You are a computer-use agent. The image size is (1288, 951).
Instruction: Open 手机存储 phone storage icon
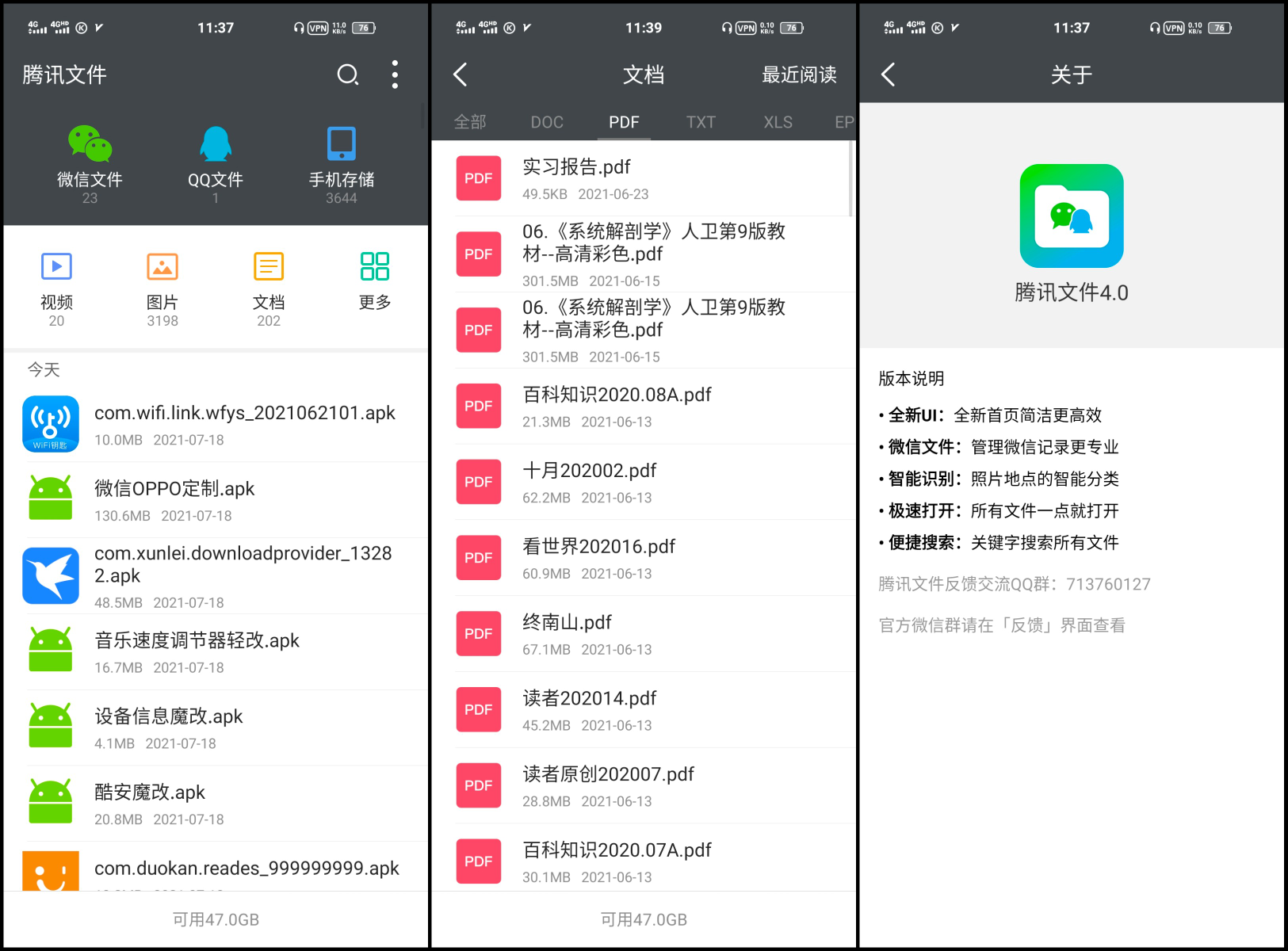[x=341, y=144]
